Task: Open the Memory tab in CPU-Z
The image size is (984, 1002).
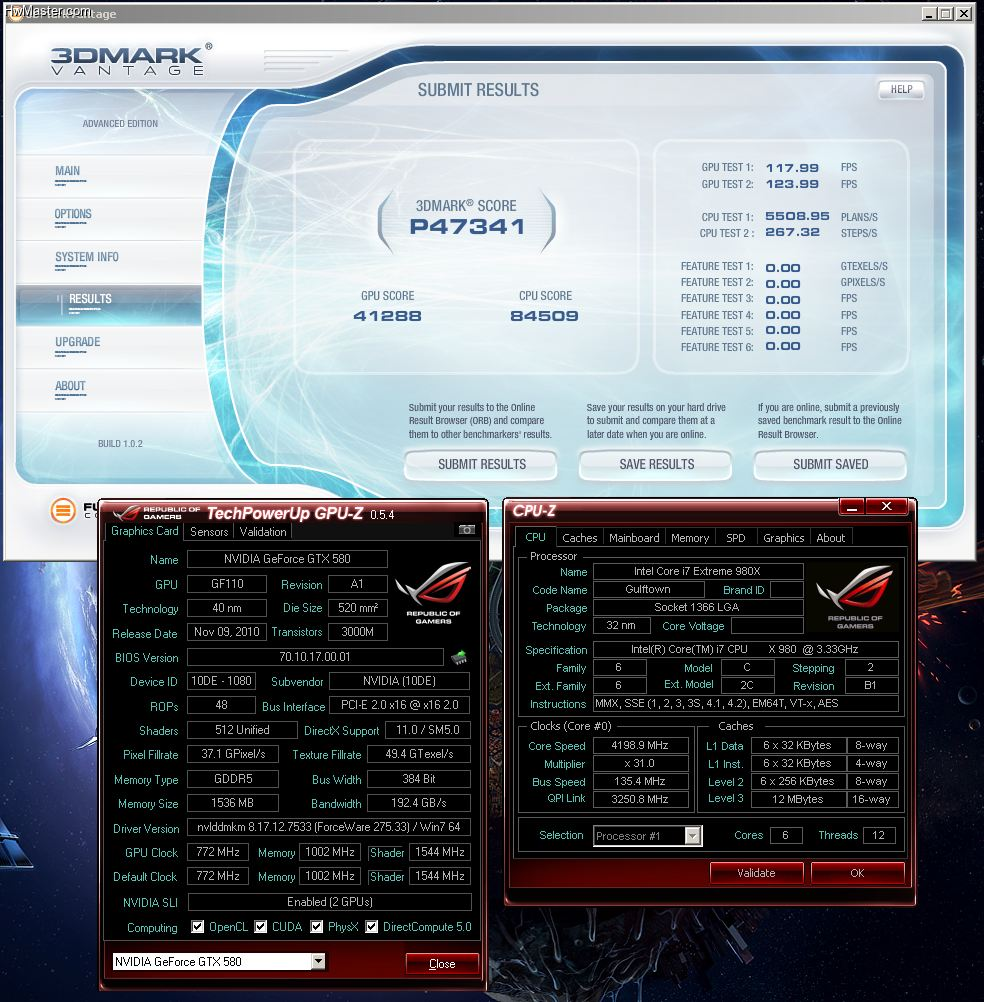Action: click(x=690, y=538)
